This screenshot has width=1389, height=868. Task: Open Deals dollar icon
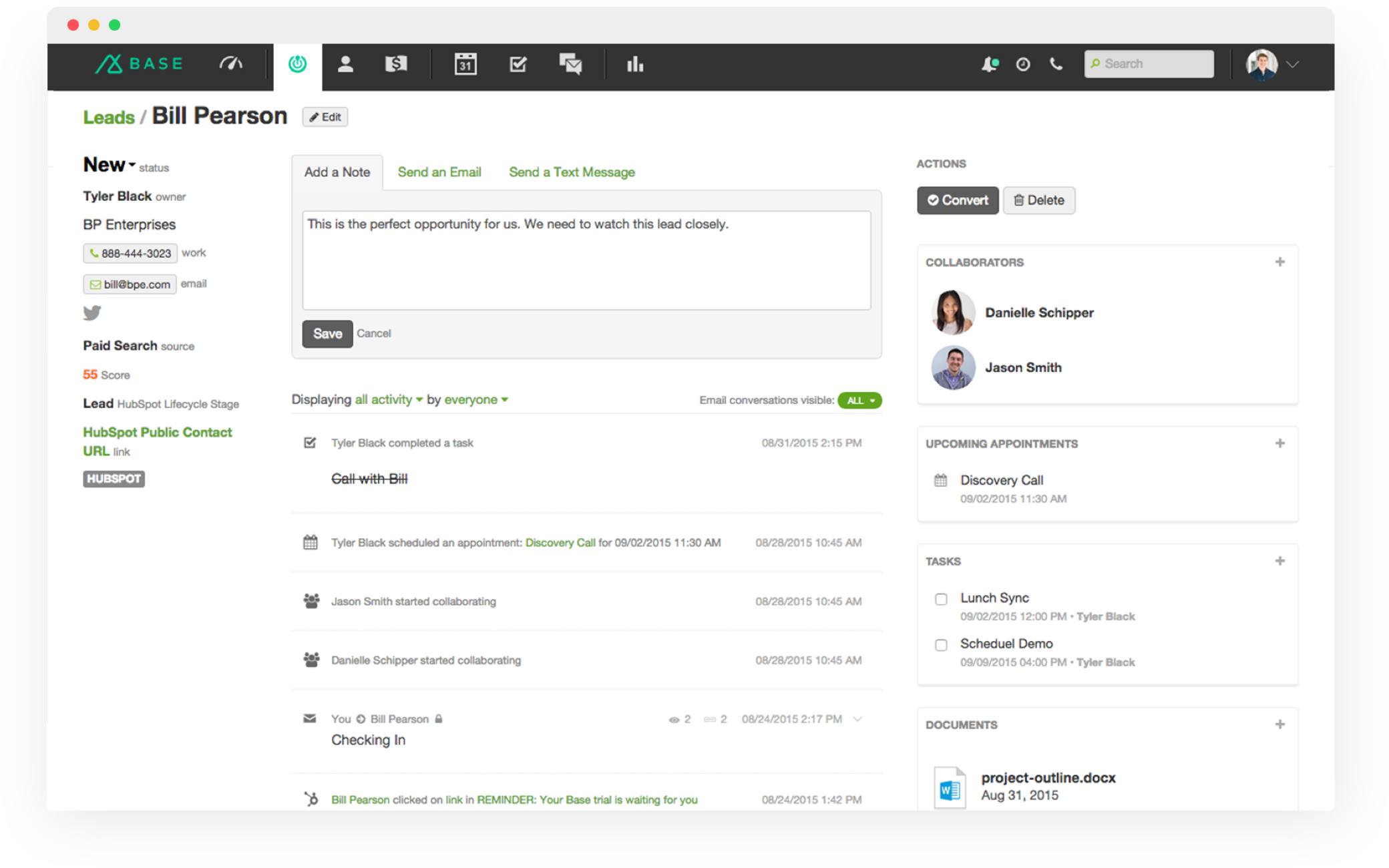[x=396, y=64]
